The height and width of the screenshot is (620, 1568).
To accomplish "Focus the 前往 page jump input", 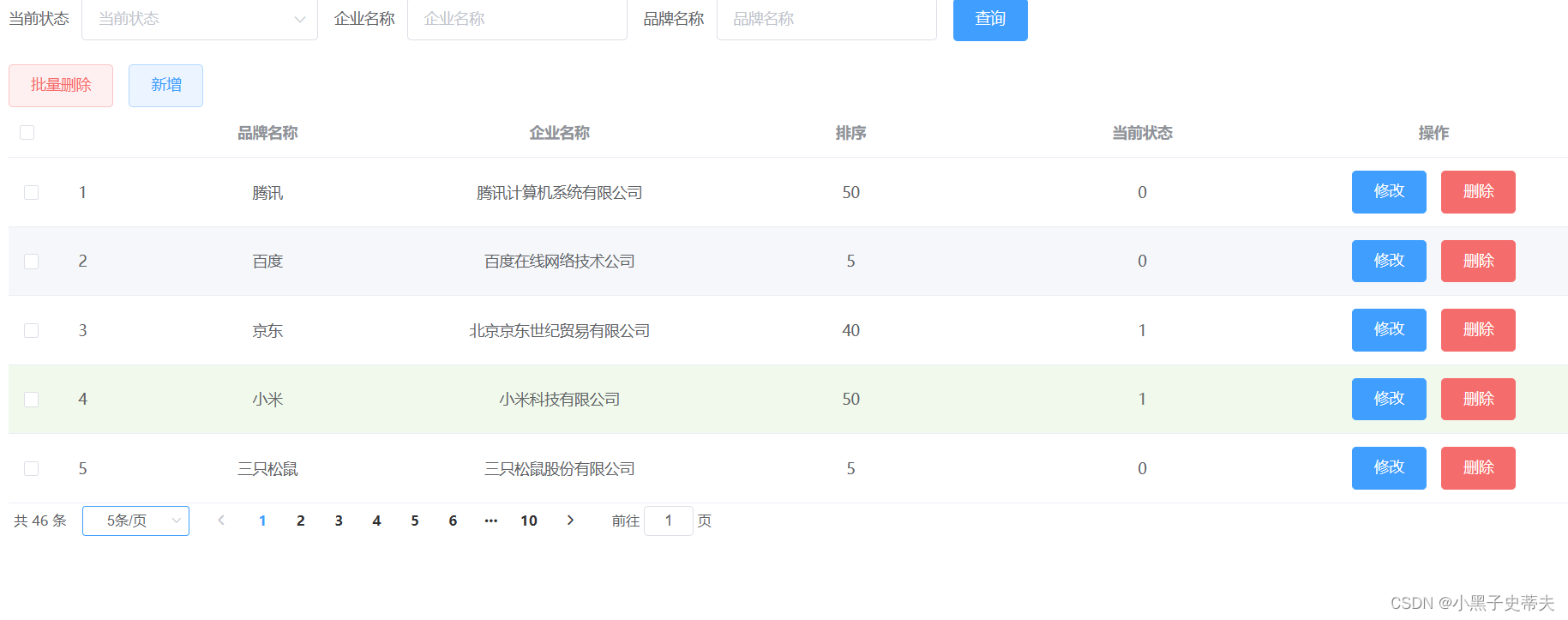I will [x=668, y=521].
